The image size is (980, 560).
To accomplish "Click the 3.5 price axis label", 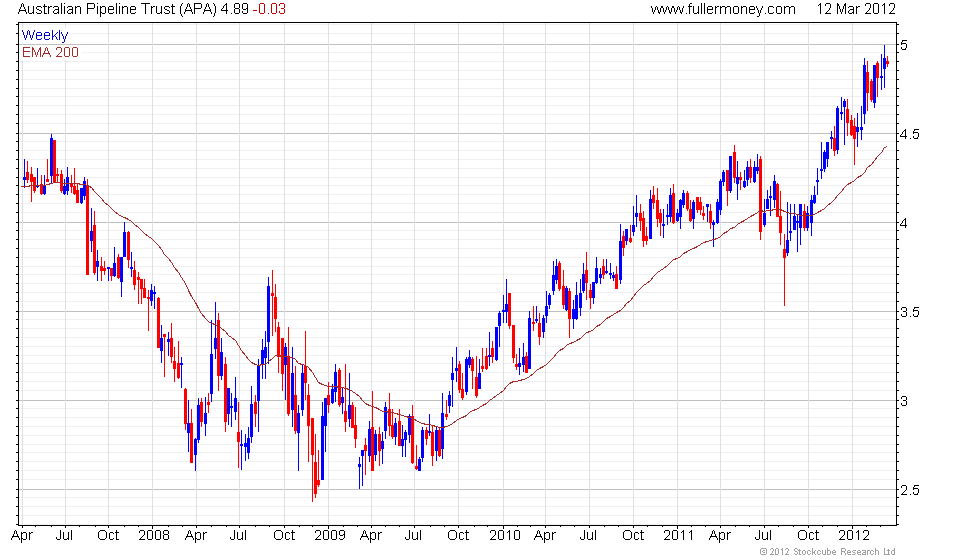I will (909, 312).
